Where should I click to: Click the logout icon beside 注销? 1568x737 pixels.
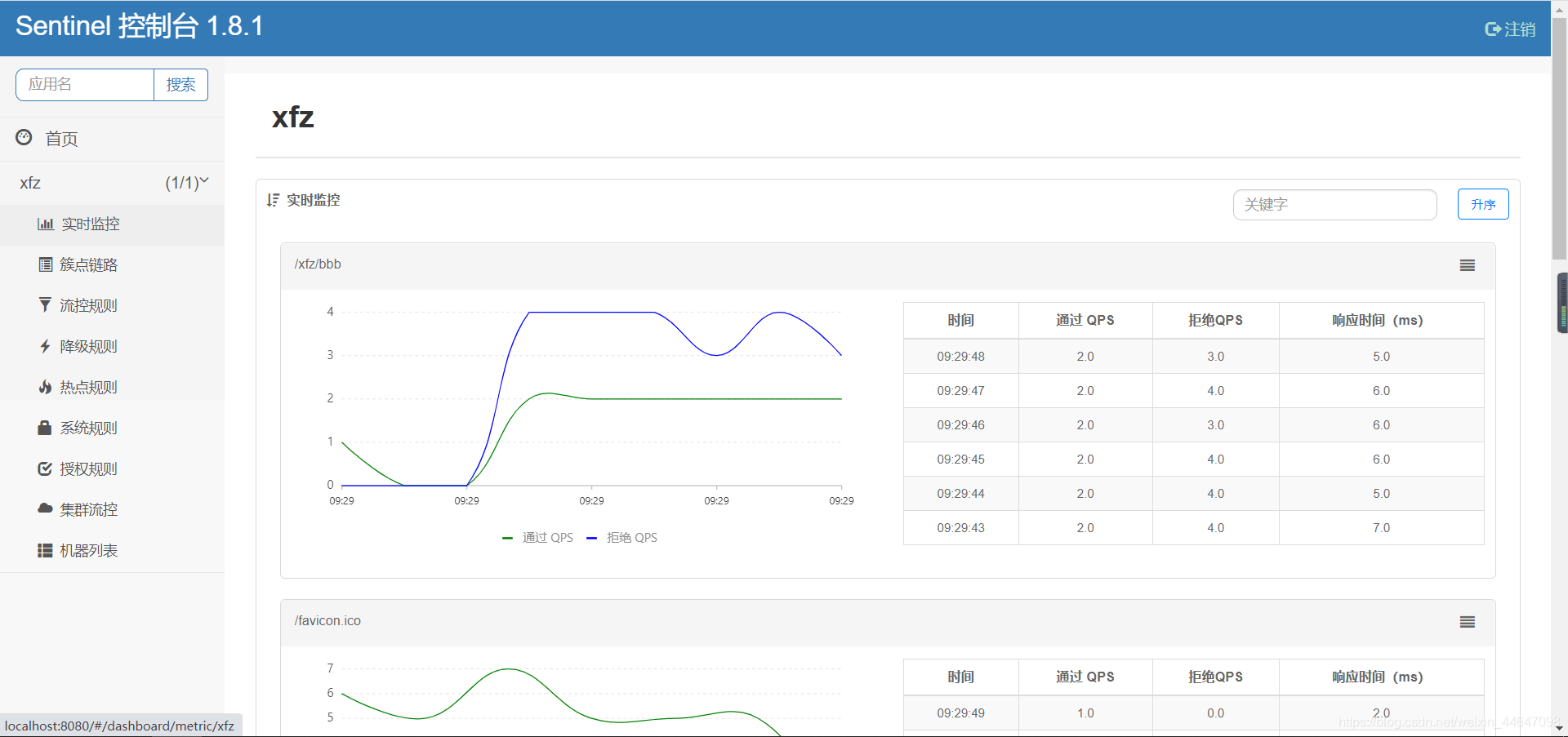click(1493, 29)
